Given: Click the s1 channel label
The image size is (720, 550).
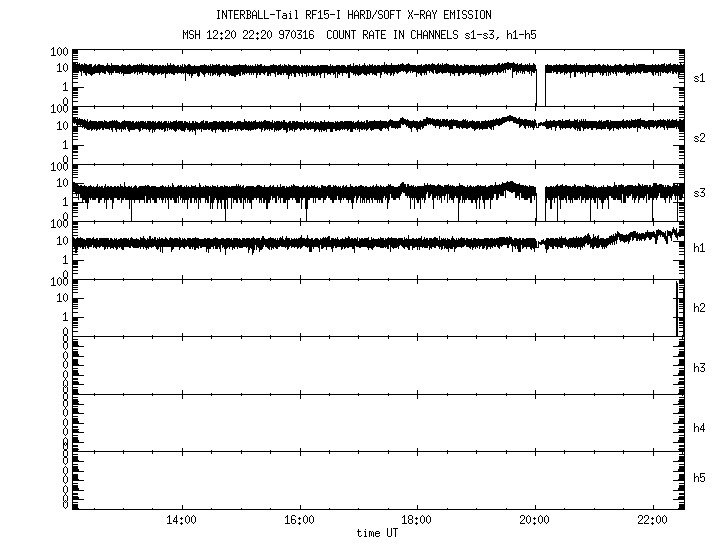Looking at the screenshot, I should (700, 78).
